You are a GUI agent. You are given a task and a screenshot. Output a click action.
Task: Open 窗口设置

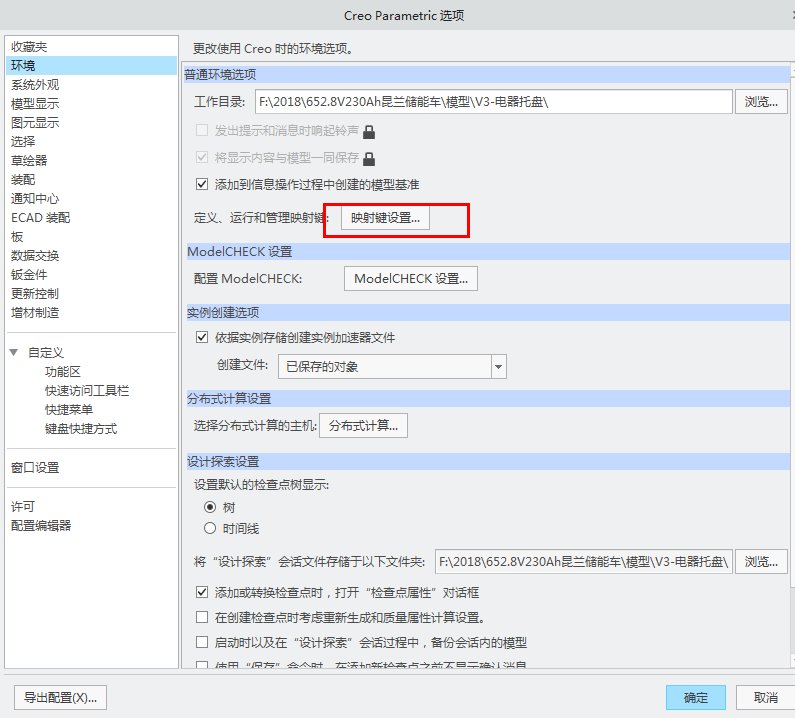[x=35, y=468]
